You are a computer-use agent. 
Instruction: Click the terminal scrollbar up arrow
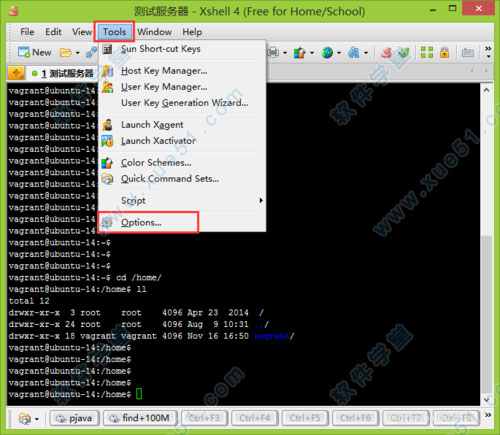487,90
